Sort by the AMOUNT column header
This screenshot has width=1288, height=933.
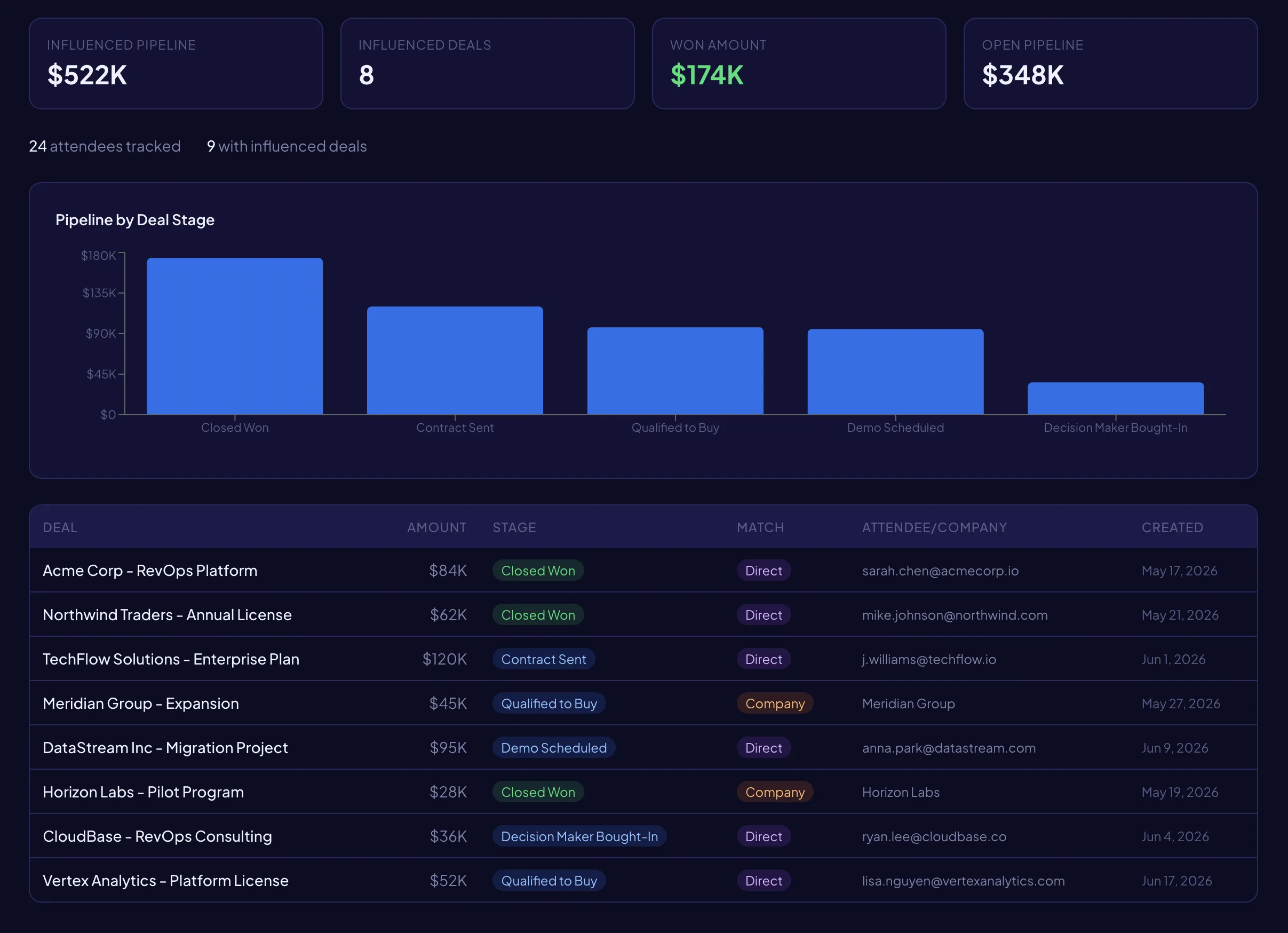click(x=436, y=527)
